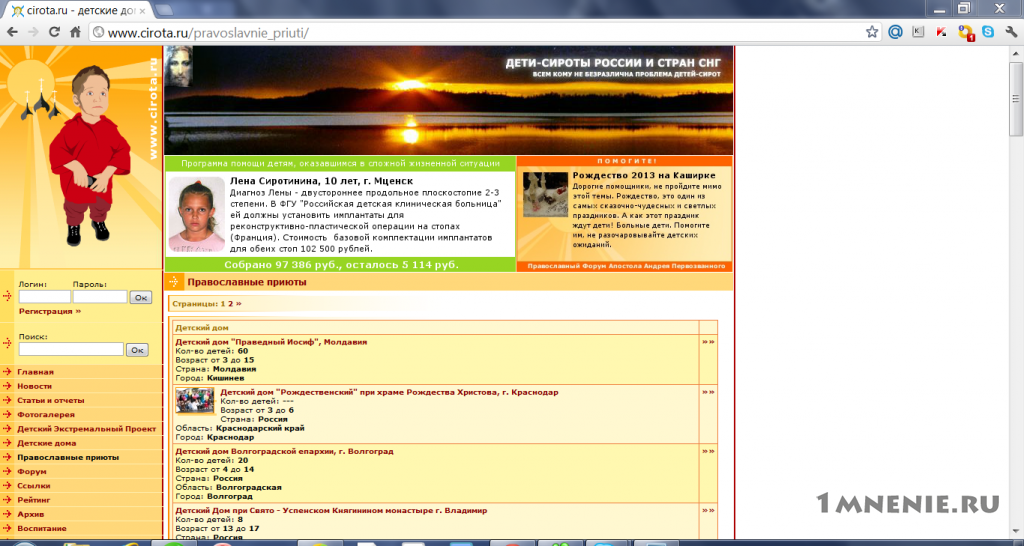Image resolution: width=1024 pixels, height=546 pixels.
Task: Click Православный Форум Апостола Андрея Первозванного
Action: tap(626, 266)
